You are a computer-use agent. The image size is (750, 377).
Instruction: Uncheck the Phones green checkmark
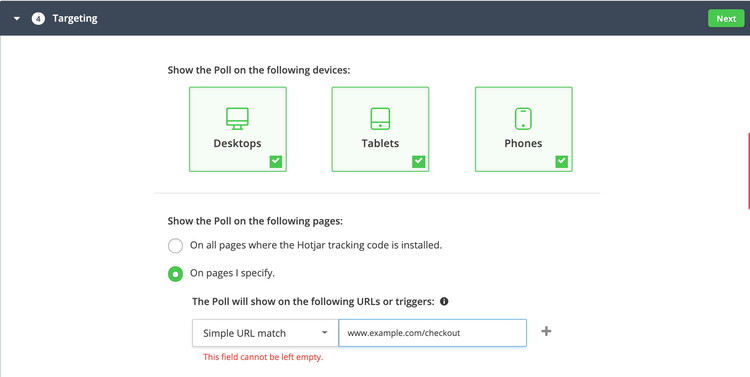pos(562,162)
